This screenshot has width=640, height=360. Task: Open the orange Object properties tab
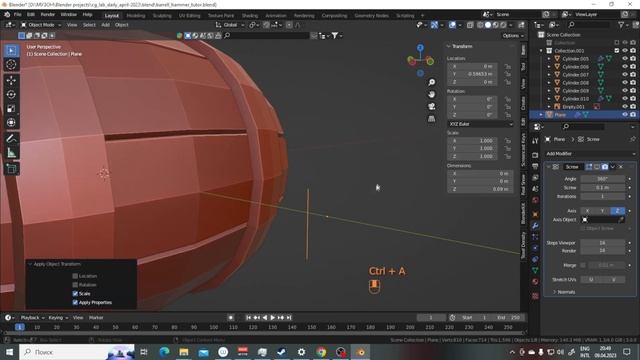535,215
